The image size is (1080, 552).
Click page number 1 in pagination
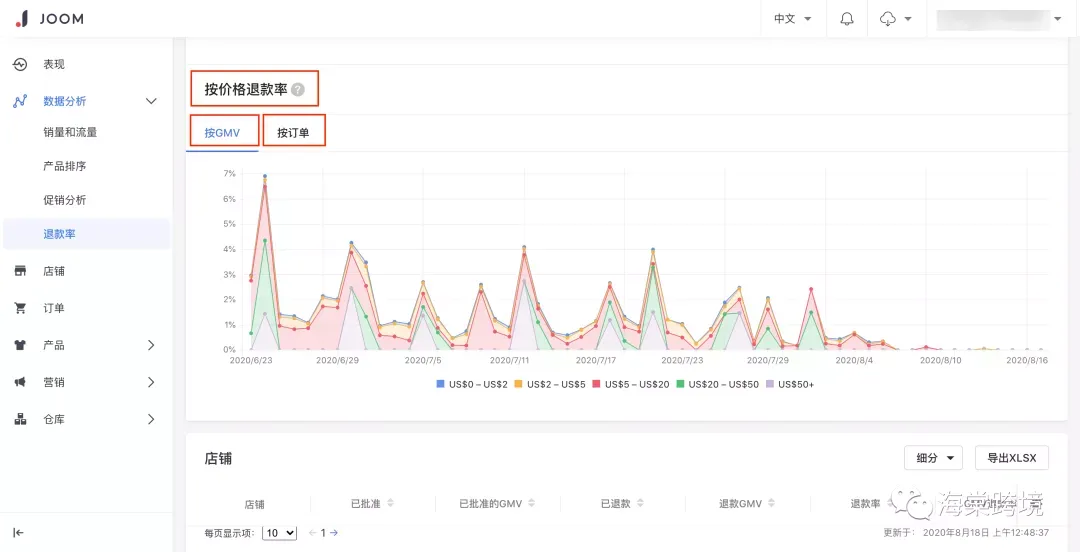pos(323,533)
